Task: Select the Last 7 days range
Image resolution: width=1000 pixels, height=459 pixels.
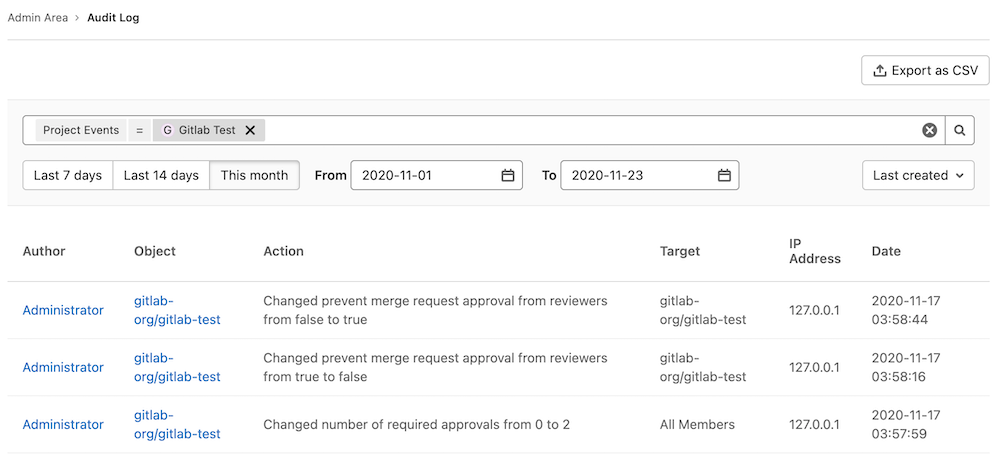Action: coord(68,175)
